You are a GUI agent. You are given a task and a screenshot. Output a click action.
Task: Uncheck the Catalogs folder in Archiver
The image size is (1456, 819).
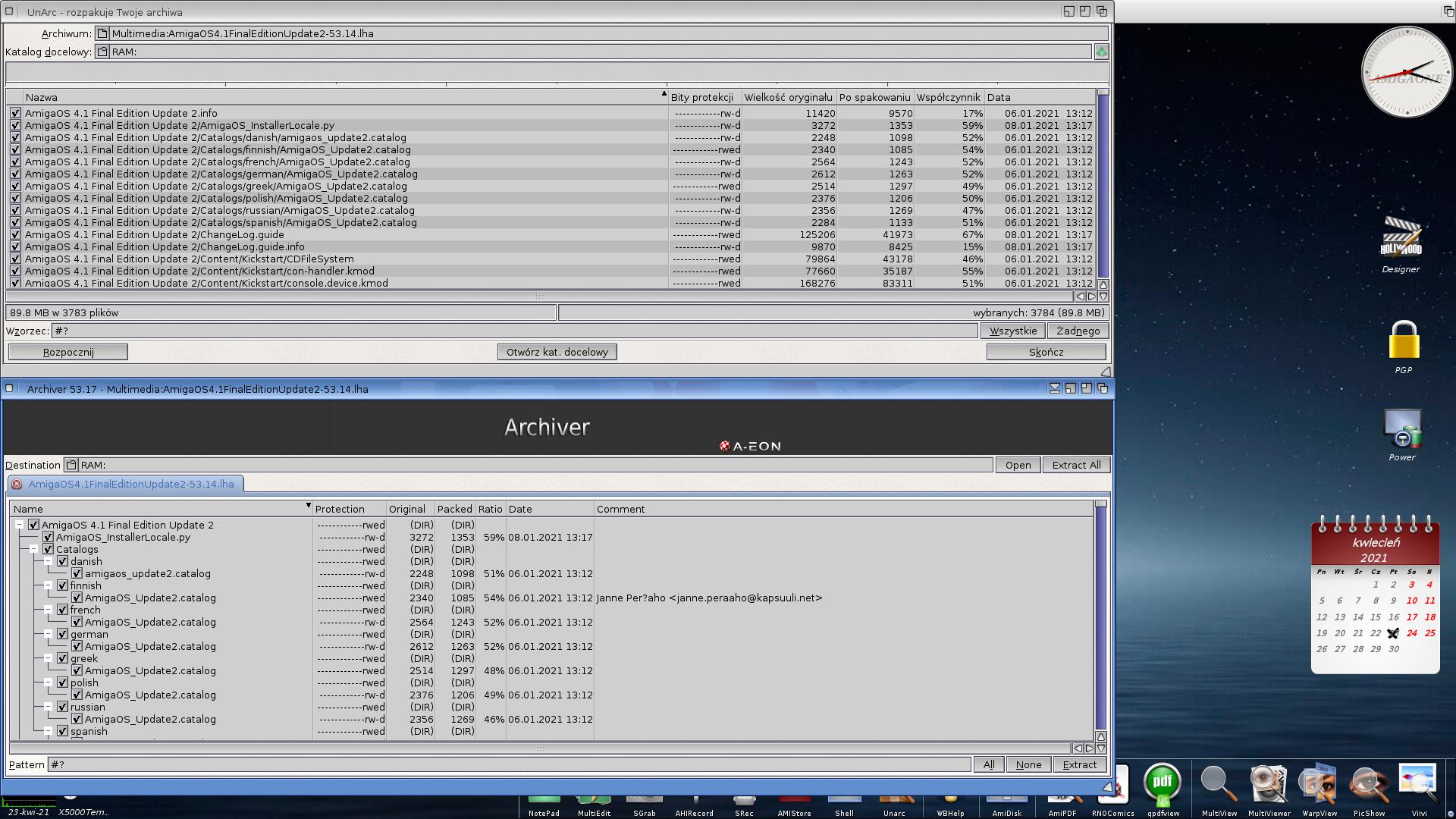point(48,549)
